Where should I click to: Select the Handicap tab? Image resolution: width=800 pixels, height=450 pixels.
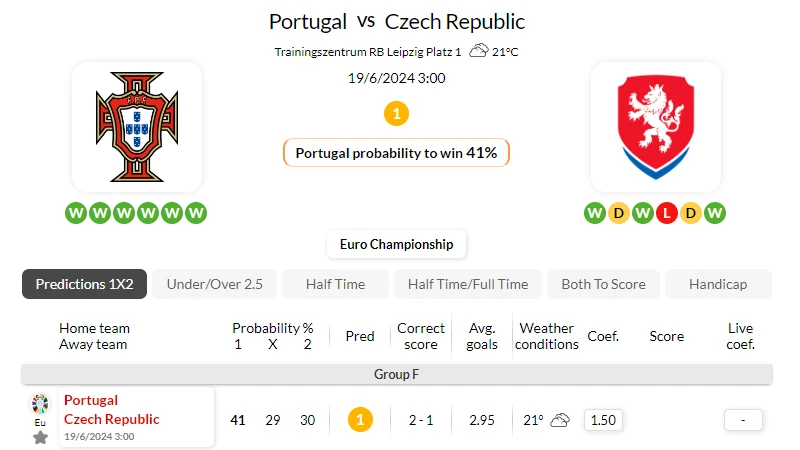click(x=718, y=284)
